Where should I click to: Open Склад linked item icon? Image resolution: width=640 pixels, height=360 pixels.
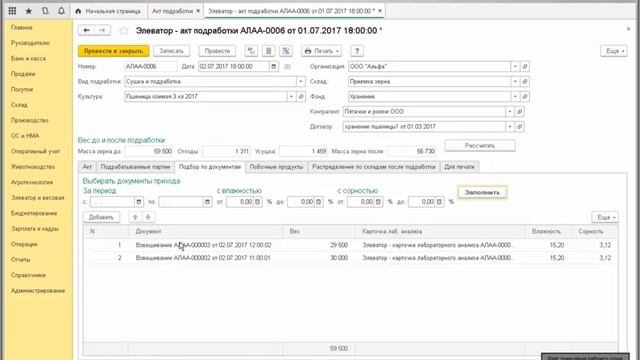point(525,81)
